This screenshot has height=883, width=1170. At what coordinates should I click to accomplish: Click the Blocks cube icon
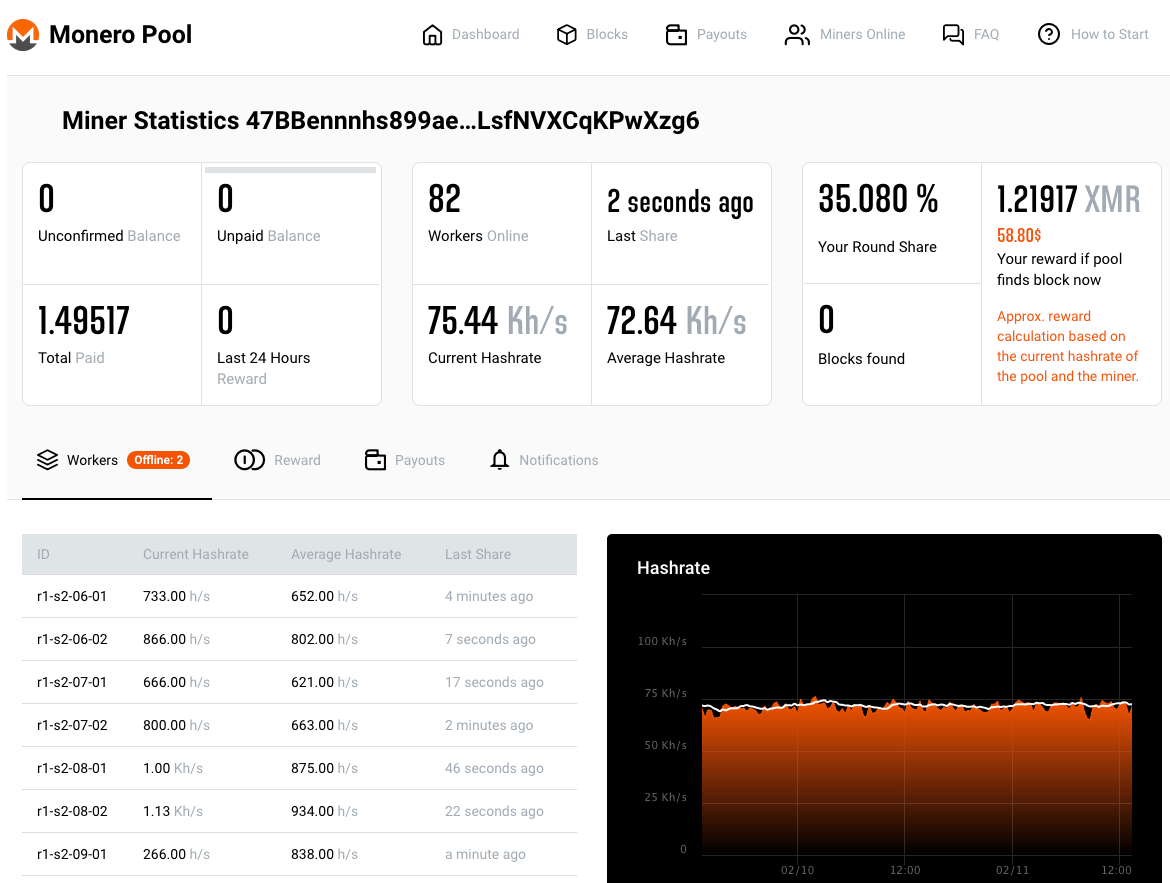click(x=567, y=35)
